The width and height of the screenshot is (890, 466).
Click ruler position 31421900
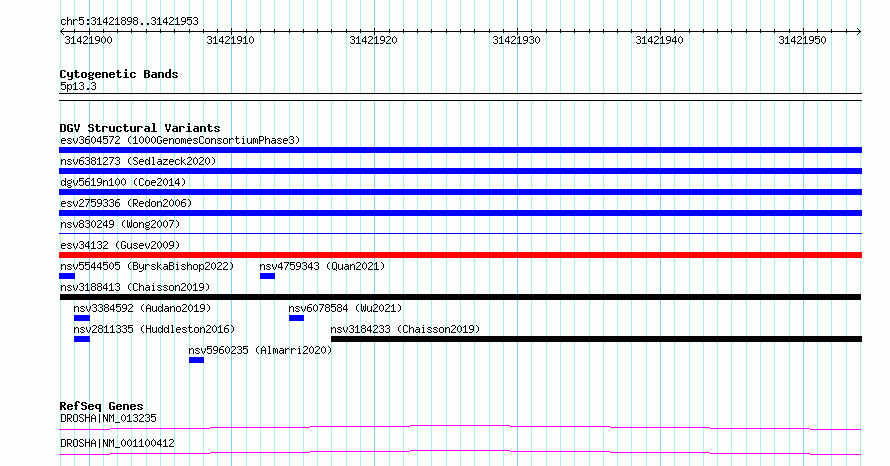point(89,40)
